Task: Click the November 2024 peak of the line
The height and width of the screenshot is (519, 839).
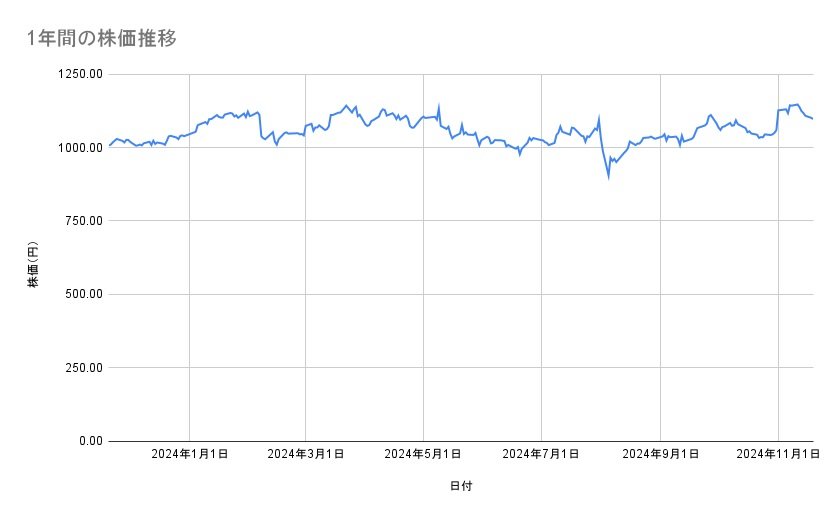Action: [x=796, y=104]
